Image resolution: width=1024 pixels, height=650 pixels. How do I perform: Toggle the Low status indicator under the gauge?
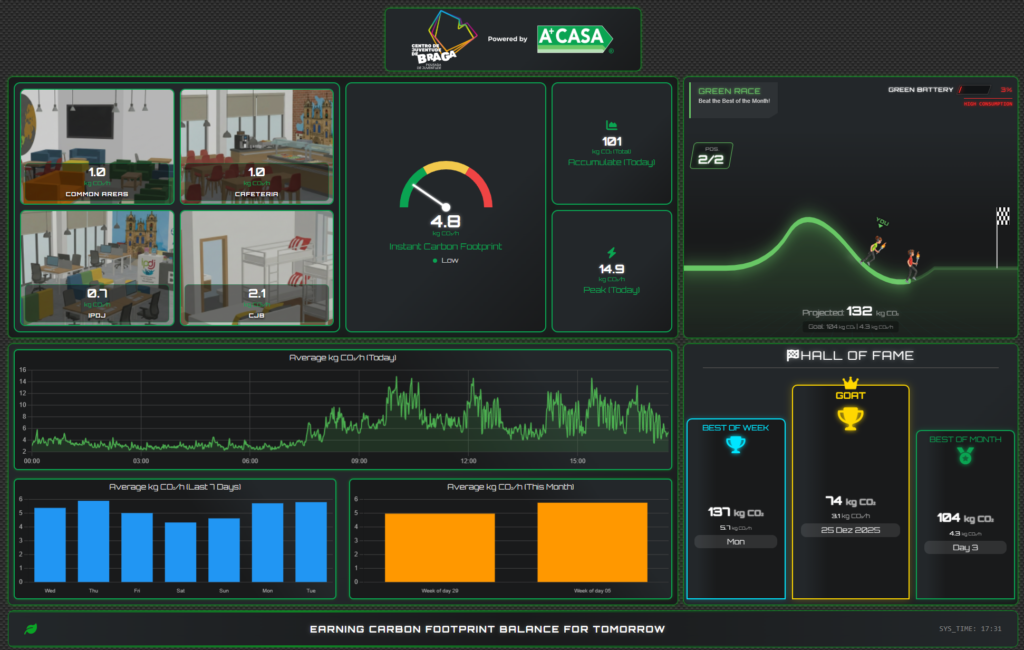(x=446, y=260)
